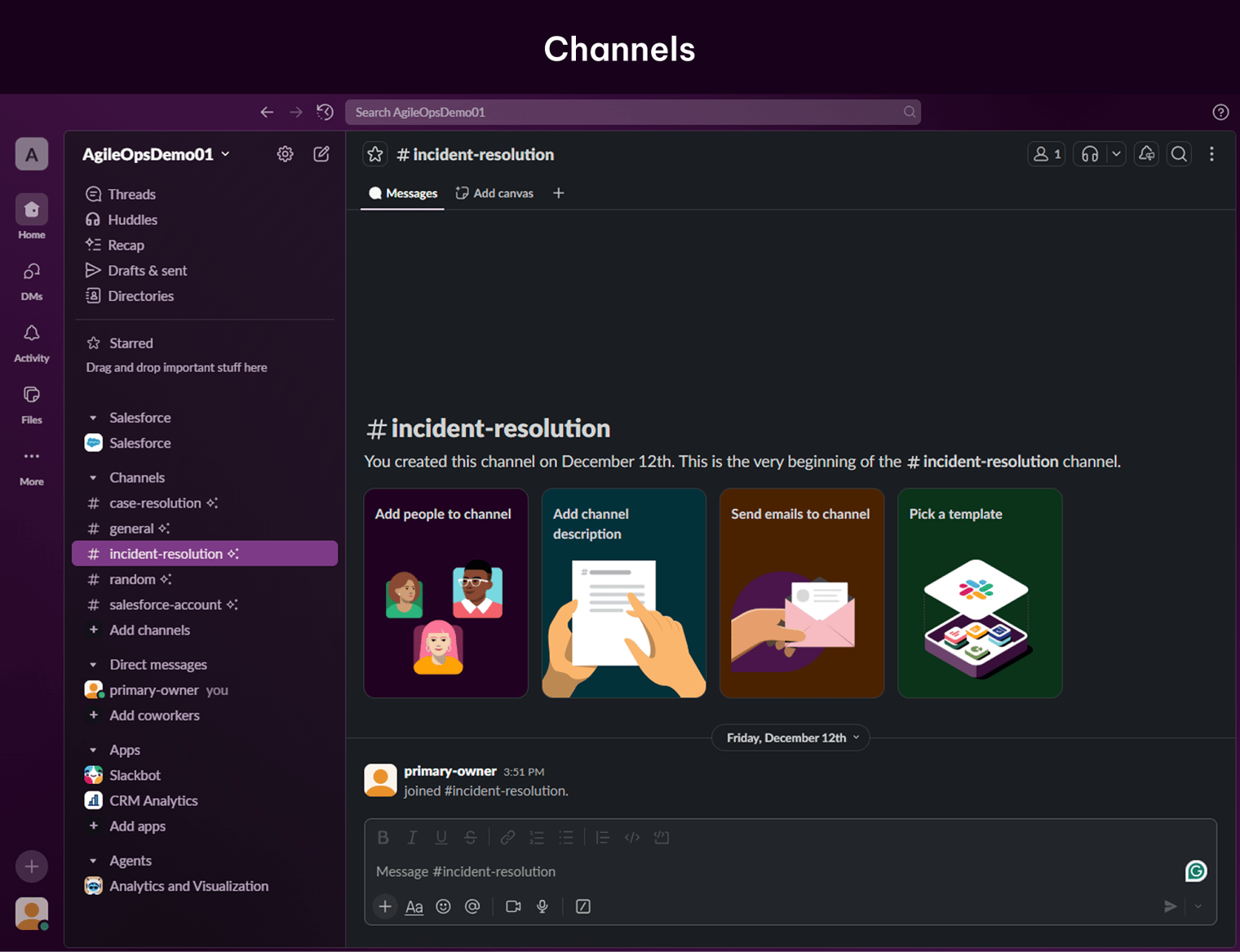Collapse the Channels section
This screenshot has height=952, width=1240.
coord(93,478)
